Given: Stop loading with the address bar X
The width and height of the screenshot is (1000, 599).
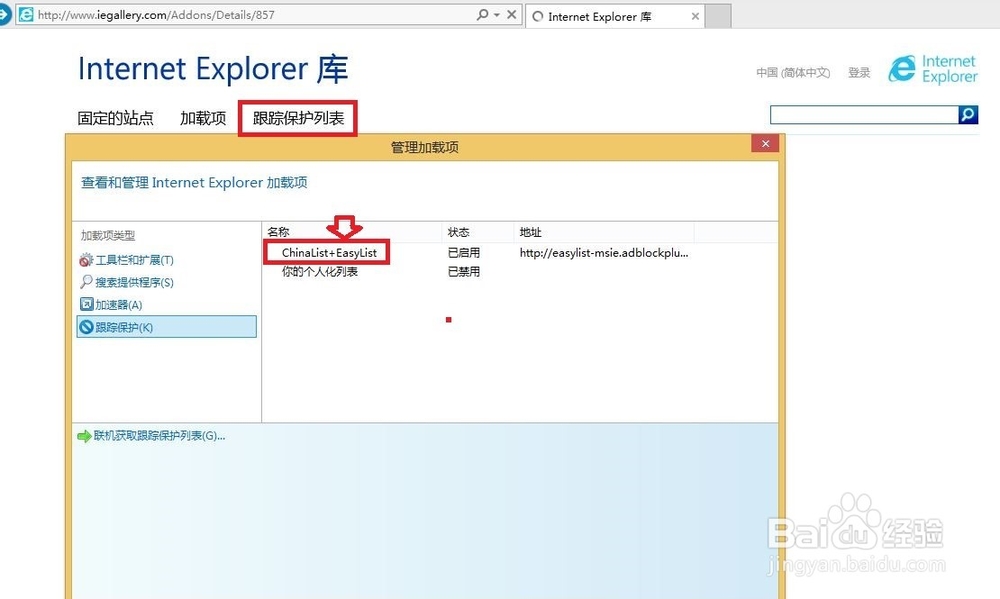Looking at the screenshot, I should tap(511, 14).
